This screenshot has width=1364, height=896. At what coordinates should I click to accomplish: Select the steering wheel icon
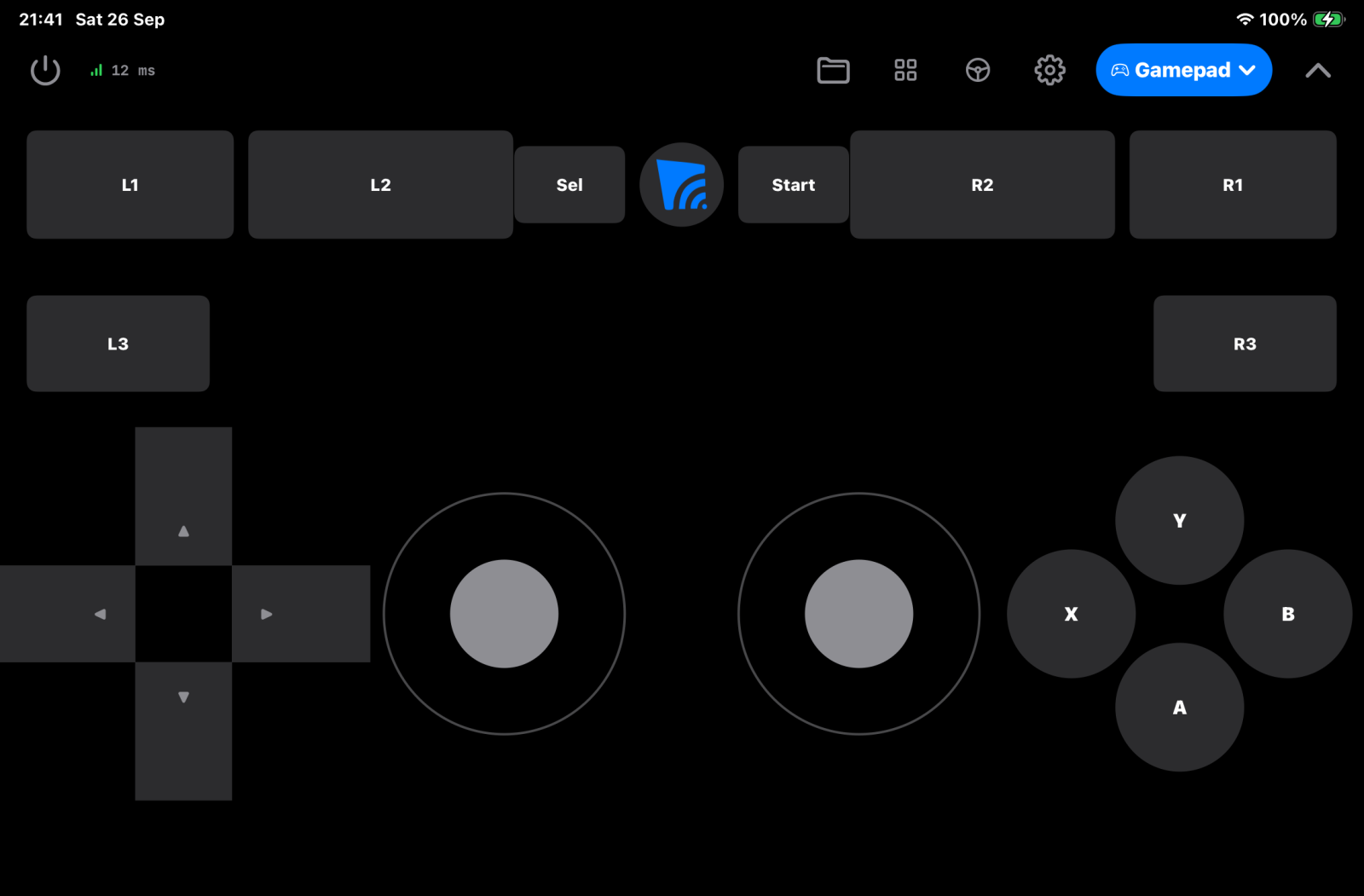pos(978,70)
